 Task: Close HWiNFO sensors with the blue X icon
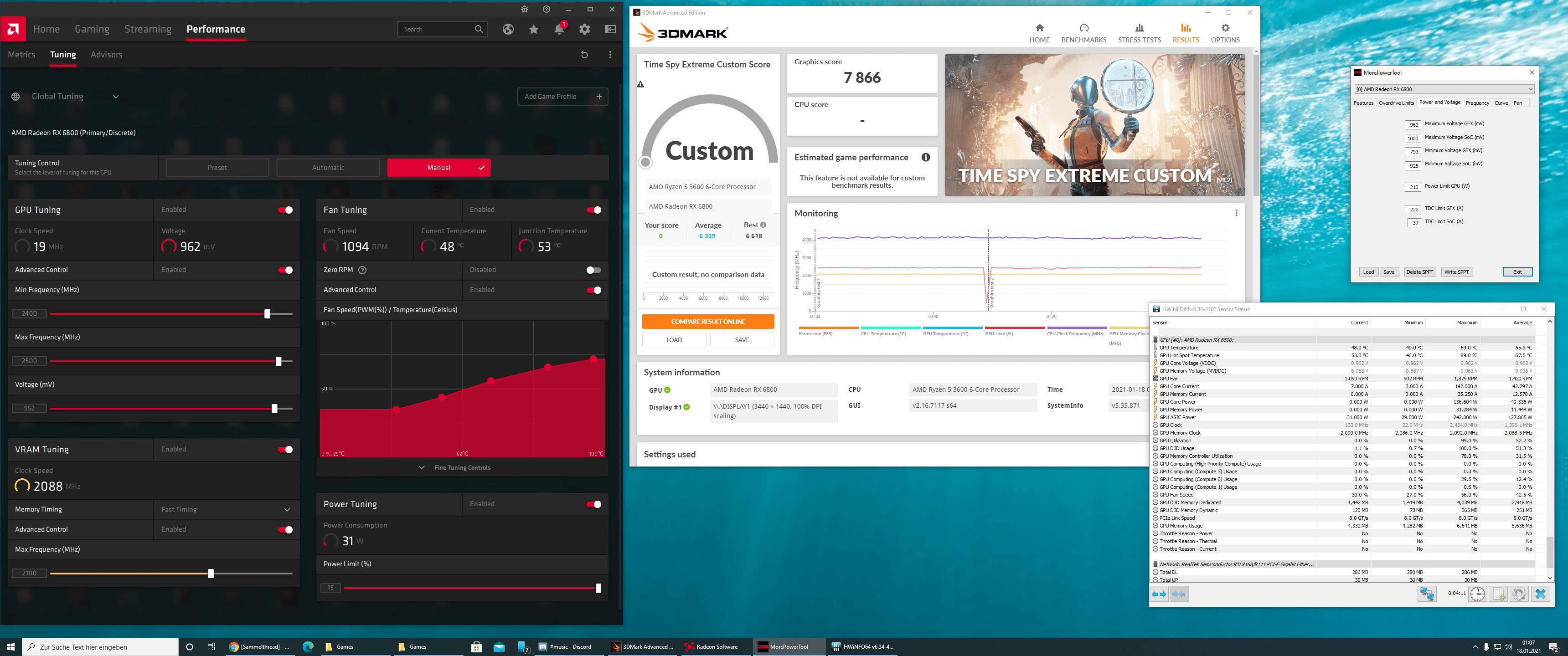click(x=1541, y=594)
